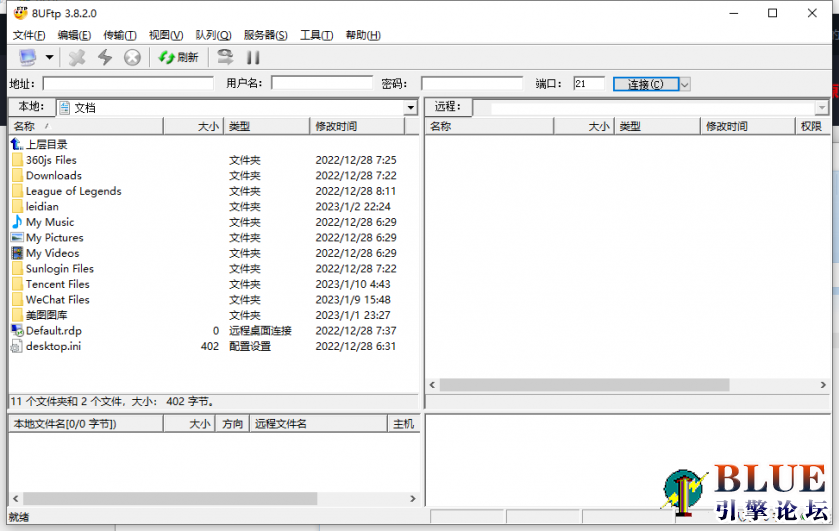Click remote pane scroll-right arrow
Screen dimensions: 839x531
[x=823, y=385]
